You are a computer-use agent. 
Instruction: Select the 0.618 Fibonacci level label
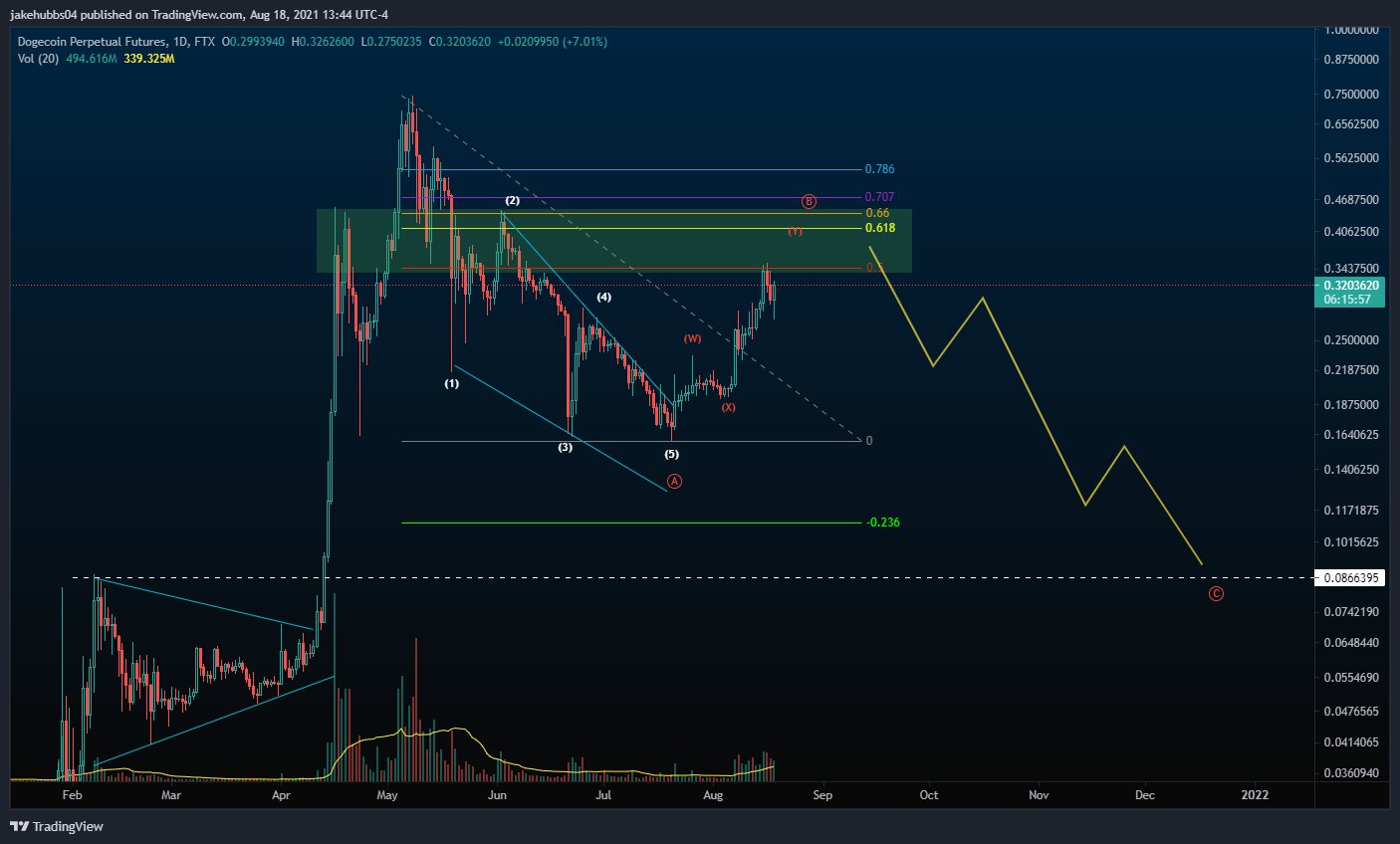click(879, 228)
